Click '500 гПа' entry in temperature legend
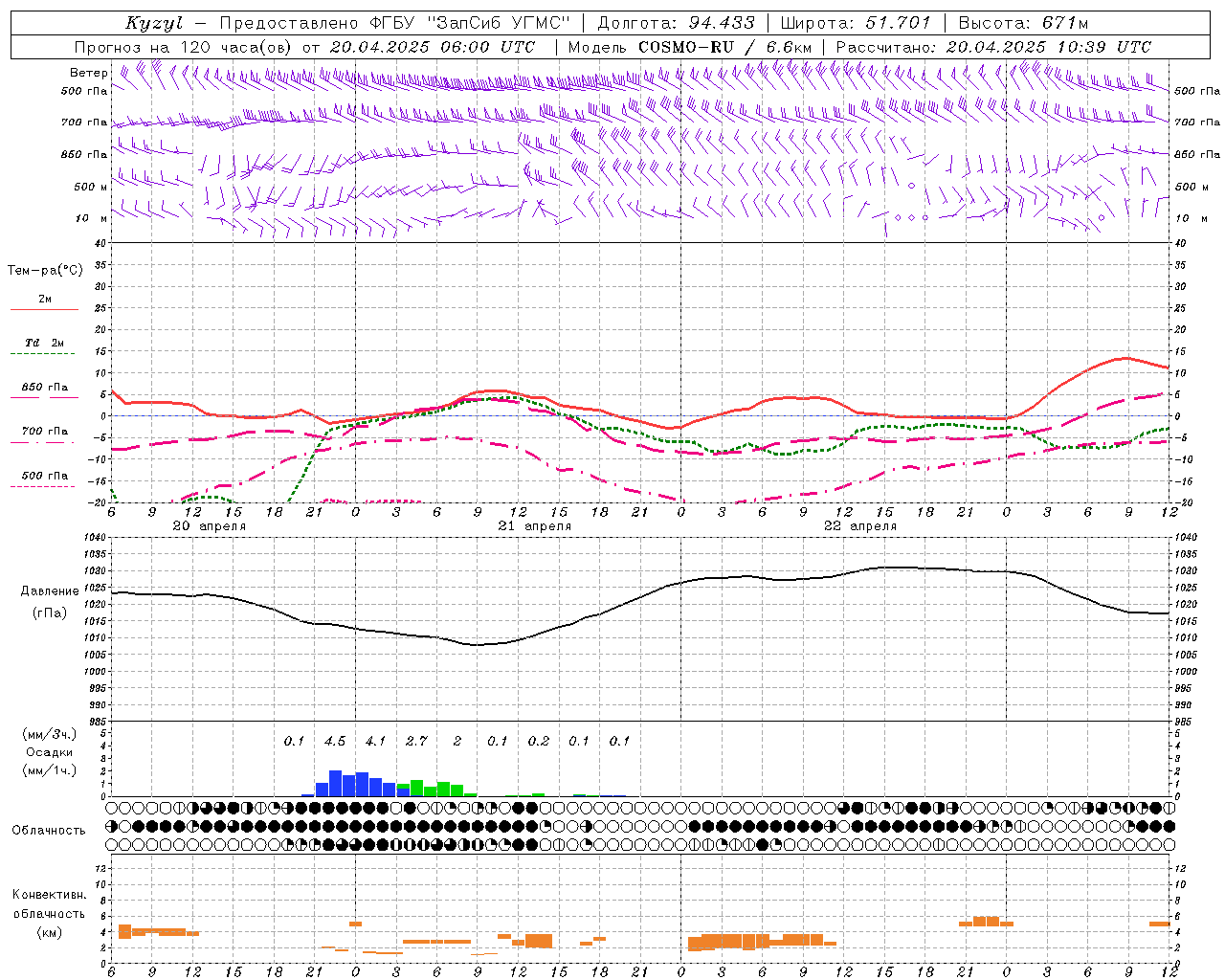Screen dimensions: 1225x980 coord(45,476)
